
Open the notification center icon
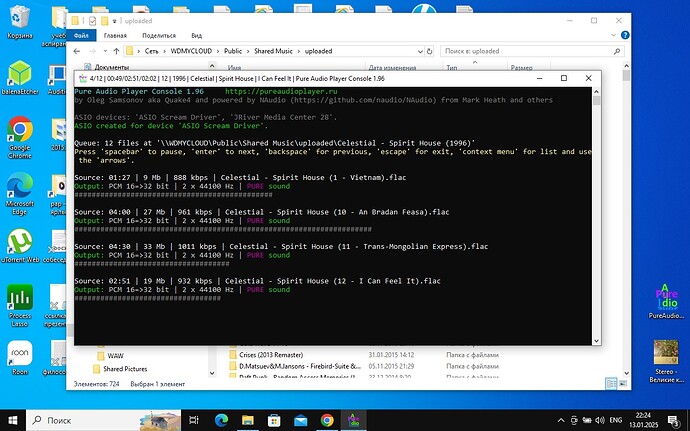tap(673, 420)
